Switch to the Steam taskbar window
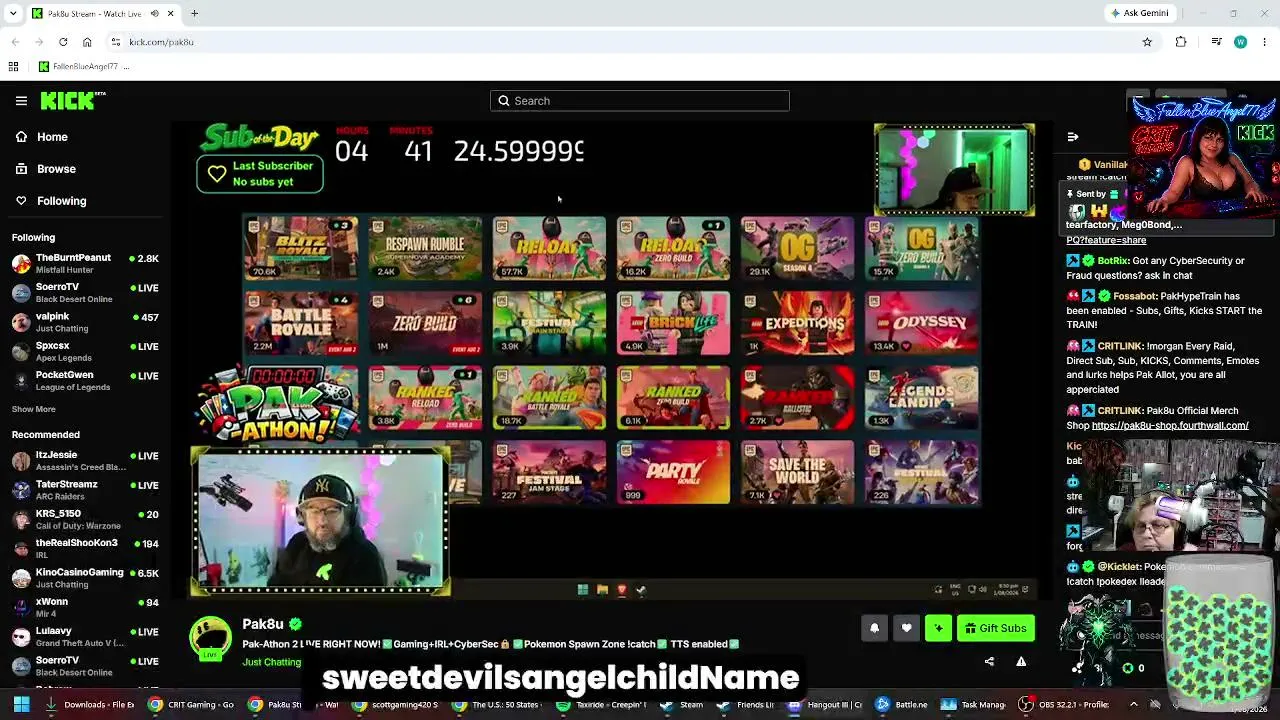 (681, 705)
